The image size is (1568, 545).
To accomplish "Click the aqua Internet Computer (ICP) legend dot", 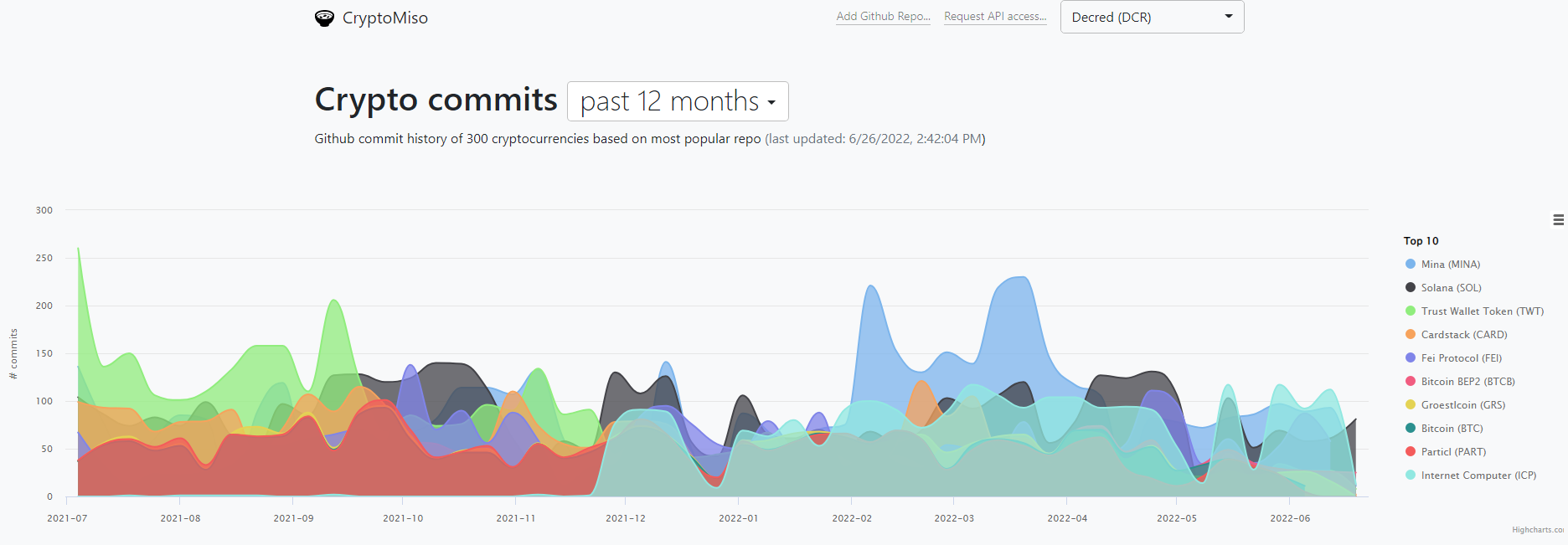I will 1411,476.
